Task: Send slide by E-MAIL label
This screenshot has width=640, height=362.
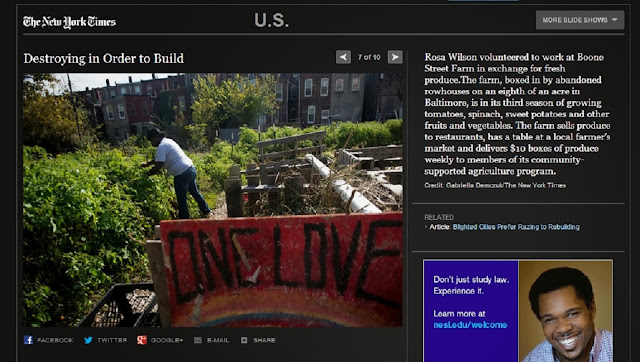Action: point(218,340)
